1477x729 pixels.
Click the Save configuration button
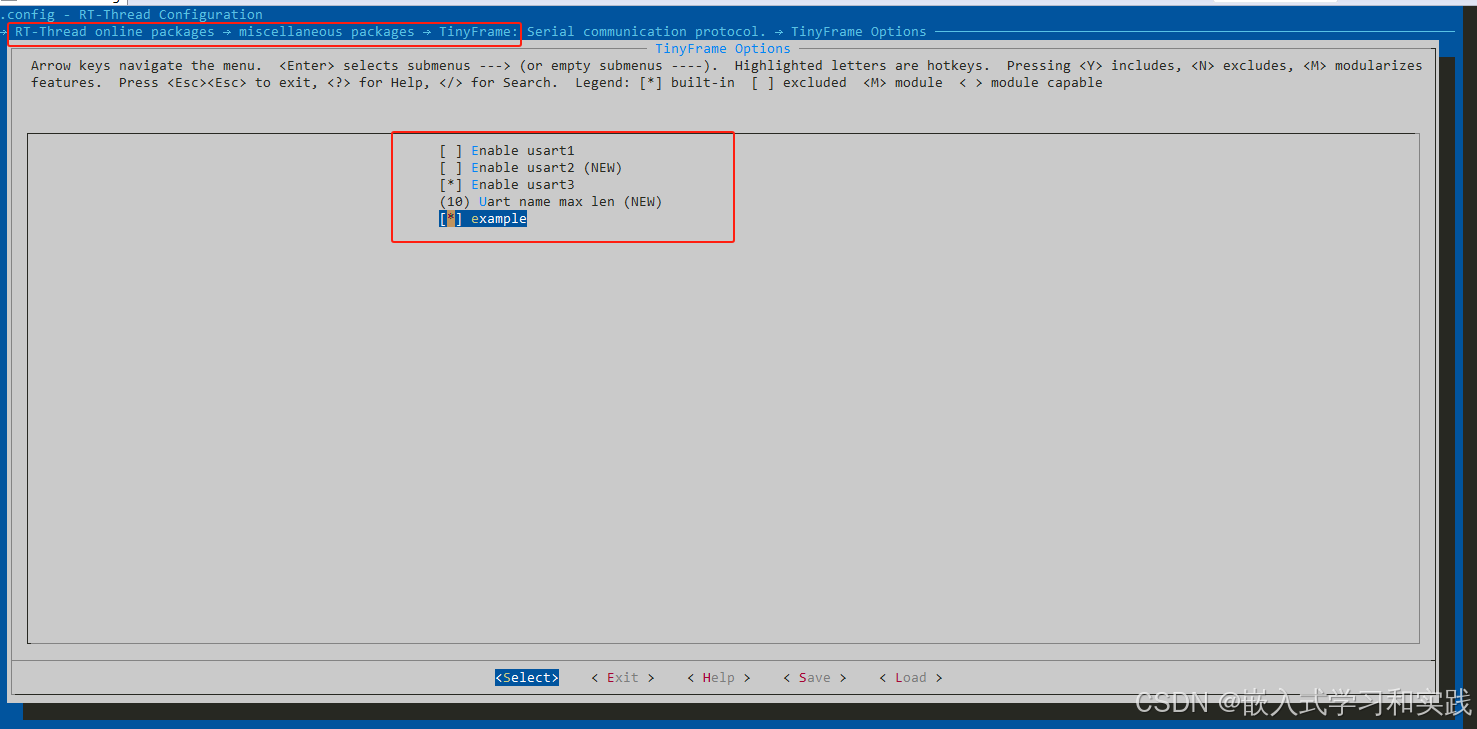(x=813, y=677)
